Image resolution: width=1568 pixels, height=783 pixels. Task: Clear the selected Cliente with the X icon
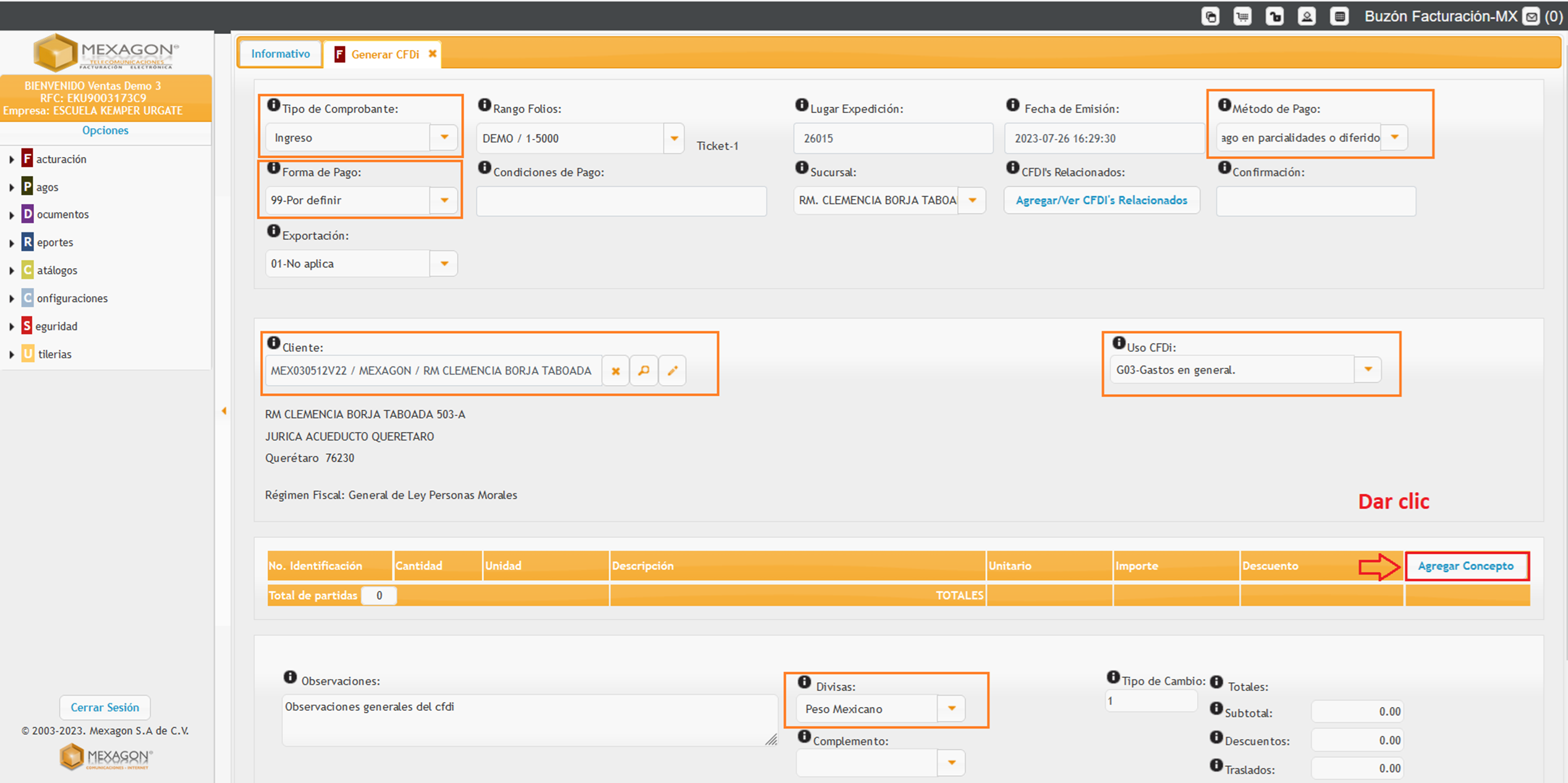point(616,371)
